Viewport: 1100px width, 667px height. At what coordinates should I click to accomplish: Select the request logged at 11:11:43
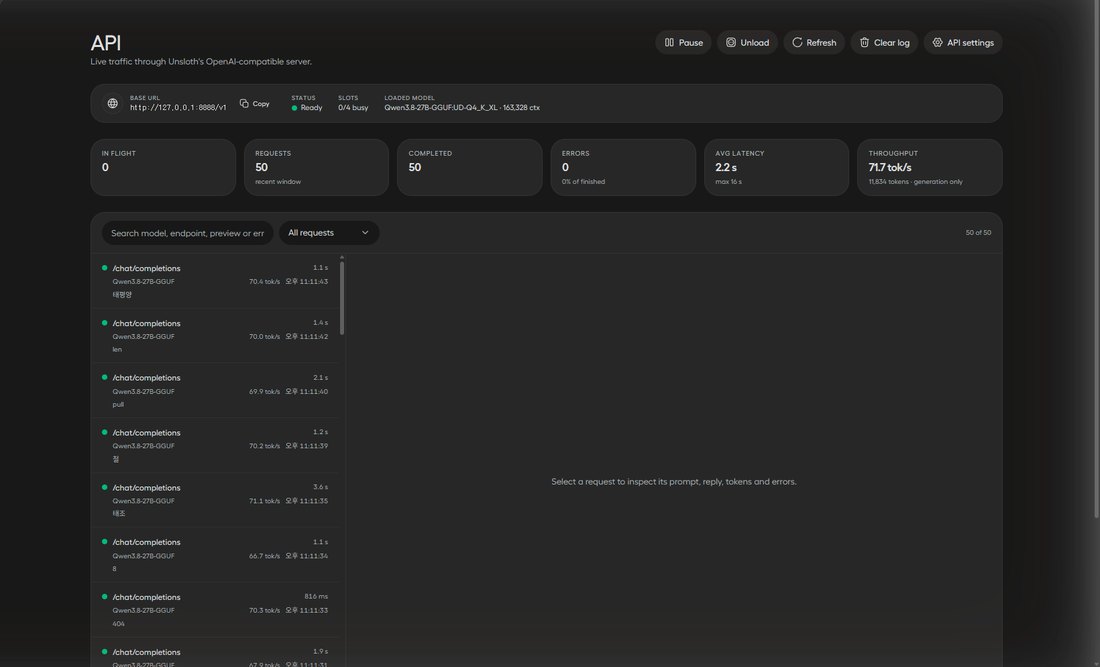(215, 281)
